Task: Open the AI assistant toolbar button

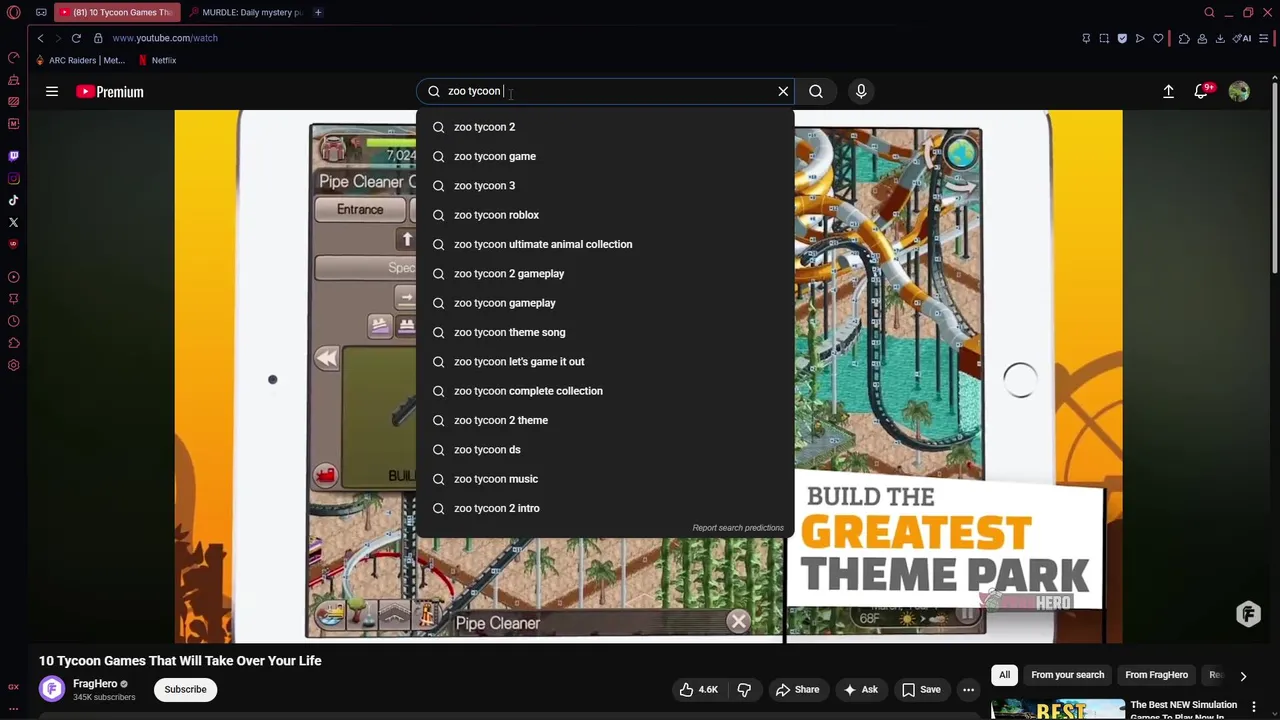Action: 1242,38
